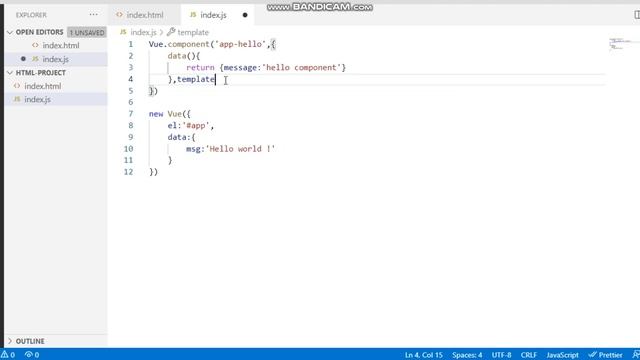640x360 pixels.
Task: Click line number 12 in gutter
Action: click(x=129, y=172)
